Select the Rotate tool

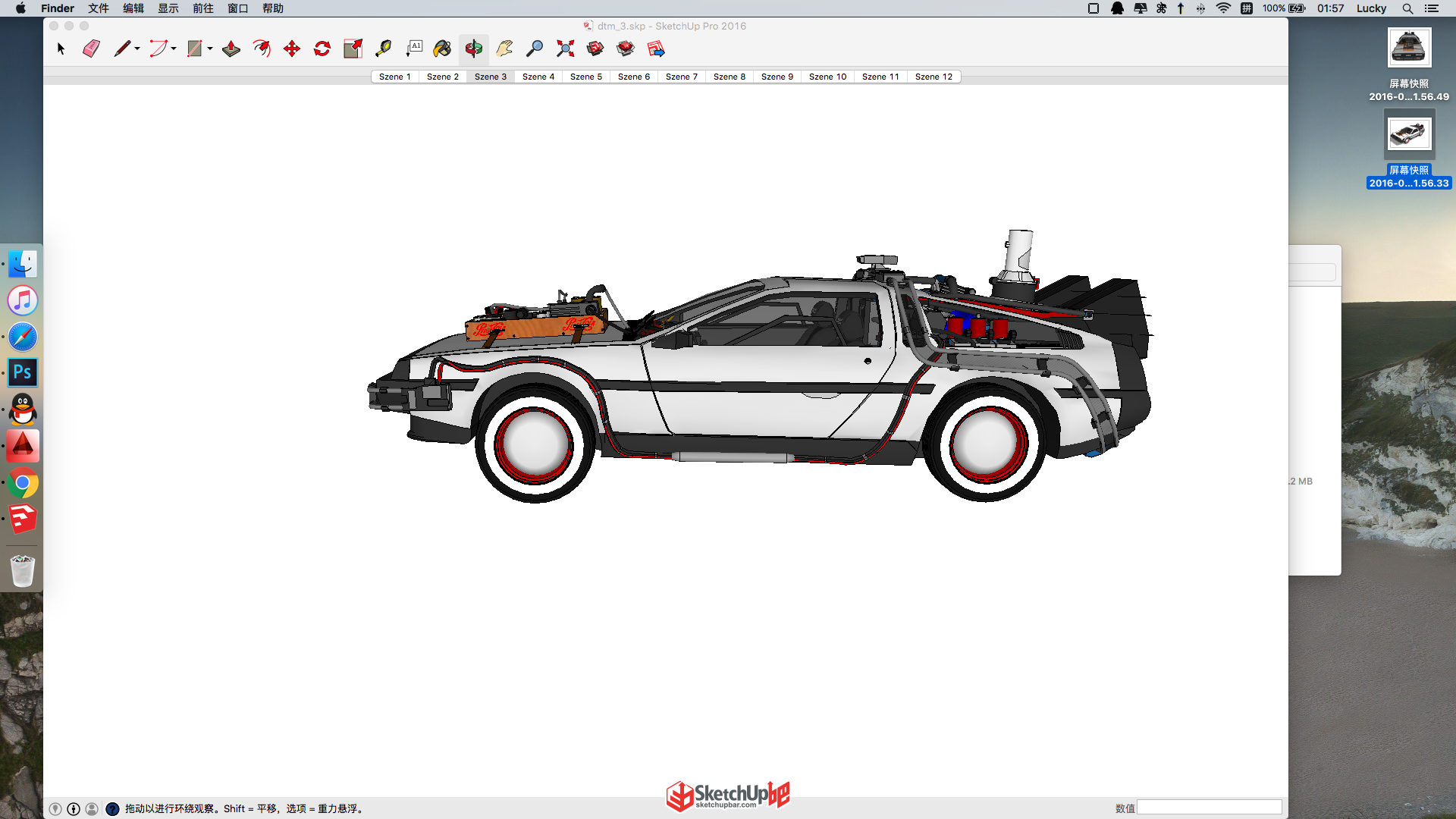322,49
